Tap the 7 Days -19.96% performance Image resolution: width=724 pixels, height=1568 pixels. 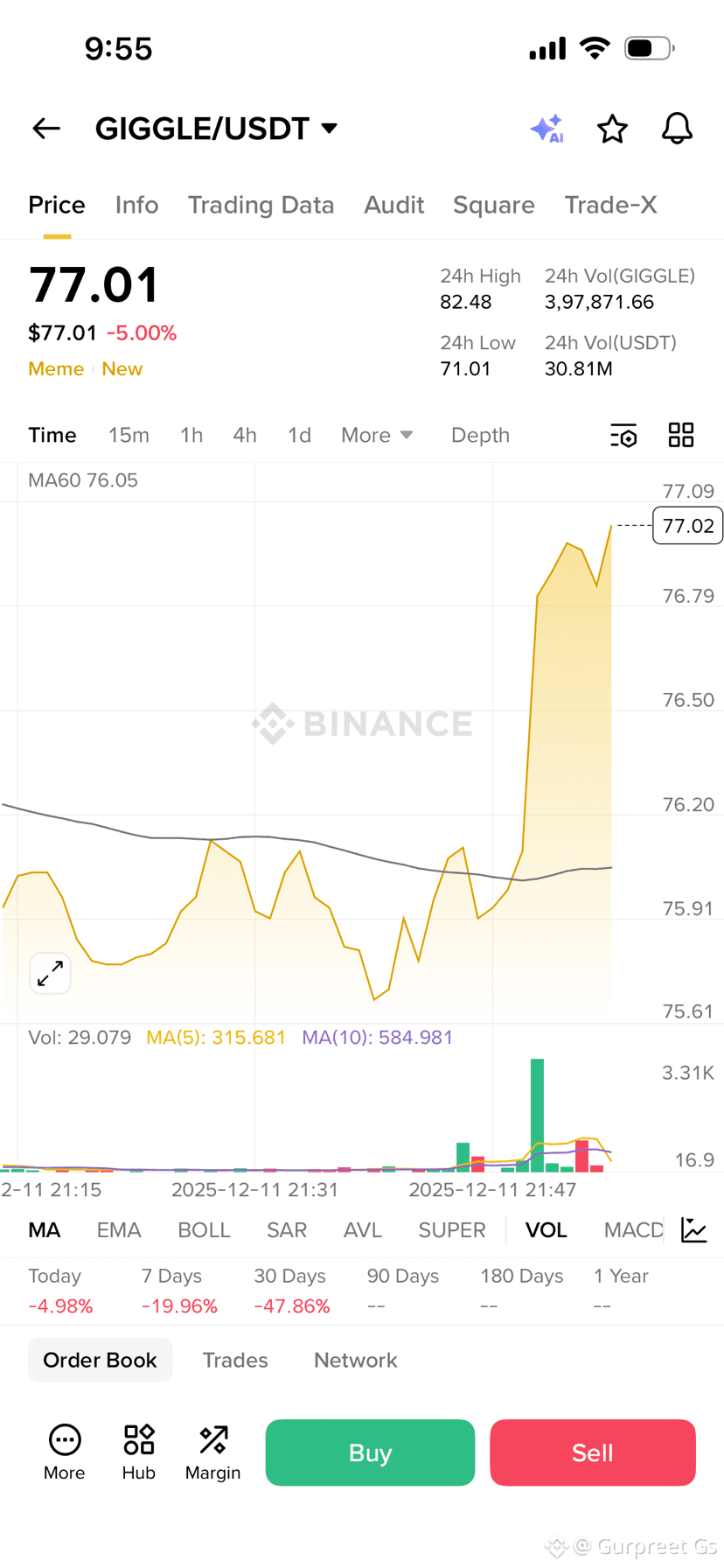coord(179,1291)
